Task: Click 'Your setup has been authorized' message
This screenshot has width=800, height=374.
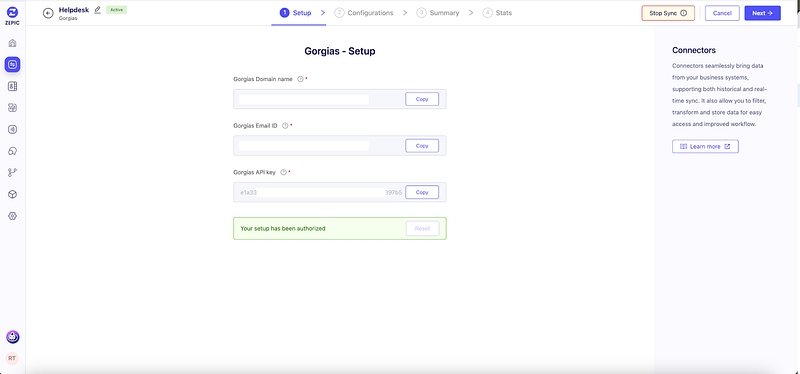Action: click(283, 229)
